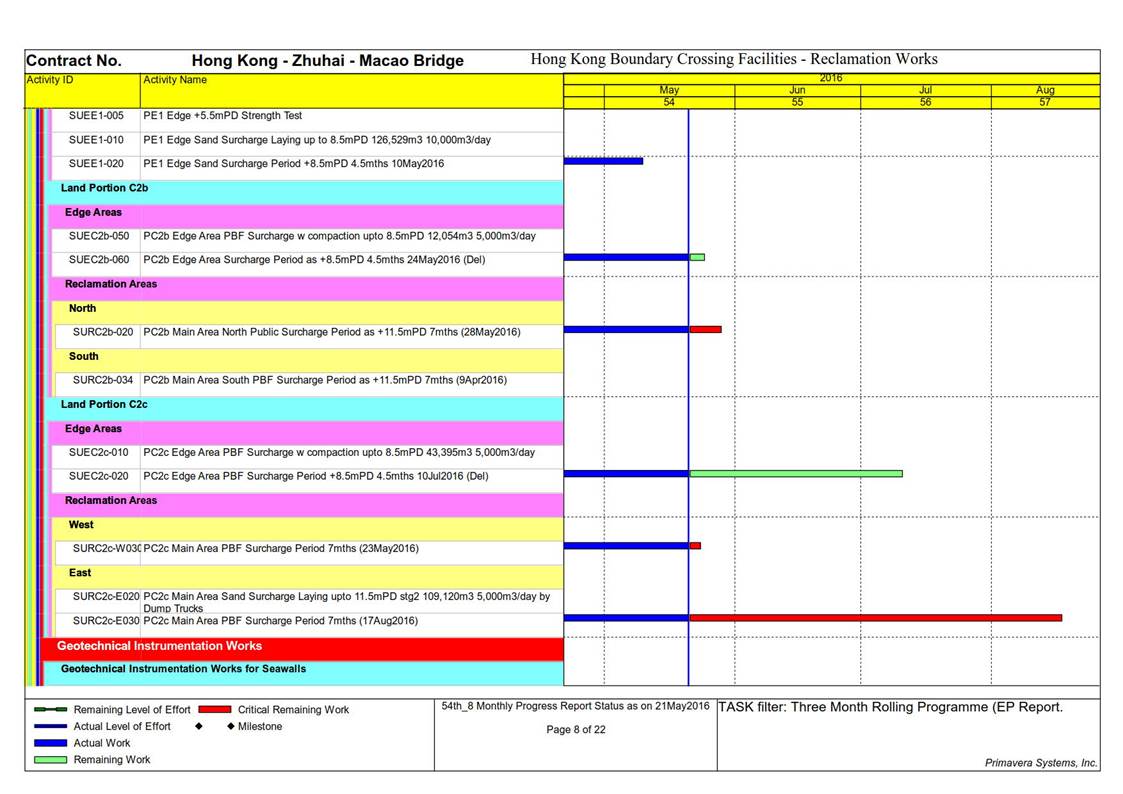Select the Jul month header

click(925, 90)
